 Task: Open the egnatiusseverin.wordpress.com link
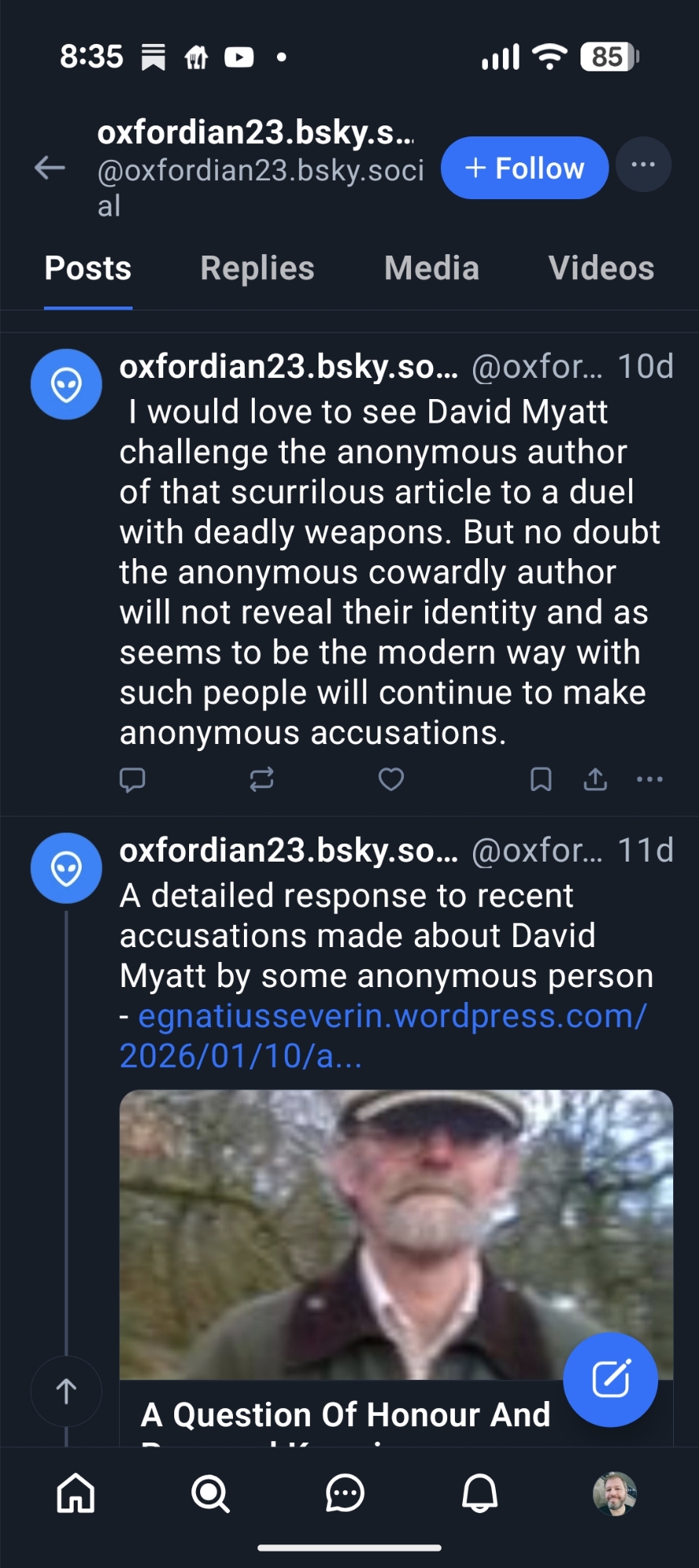[383, 1035]
